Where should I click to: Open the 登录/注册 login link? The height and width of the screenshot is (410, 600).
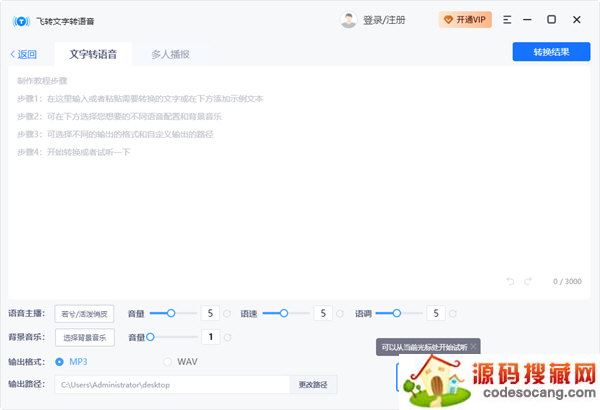(x=384, y=20)
